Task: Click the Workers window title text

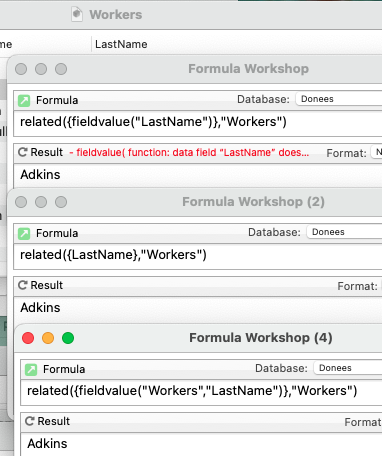Action: (x=116, y=15)
